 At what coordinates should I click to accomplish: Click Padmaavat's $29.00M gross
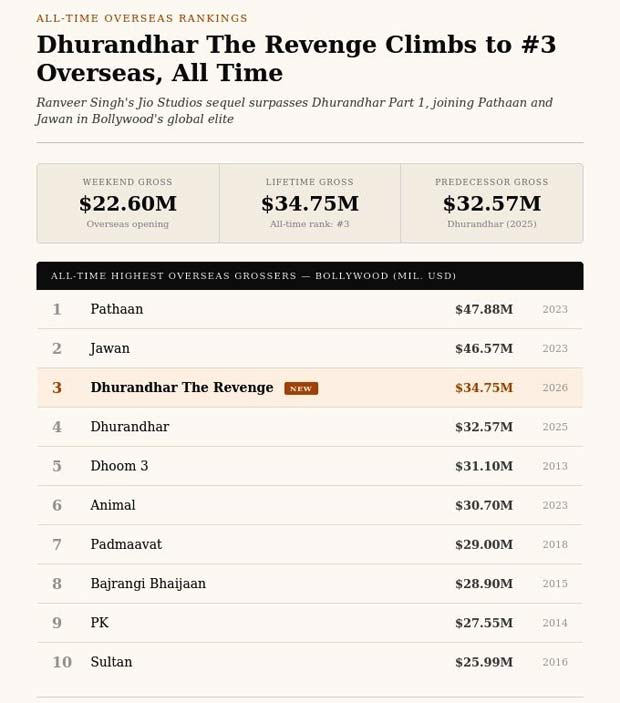tap(484, 545)
